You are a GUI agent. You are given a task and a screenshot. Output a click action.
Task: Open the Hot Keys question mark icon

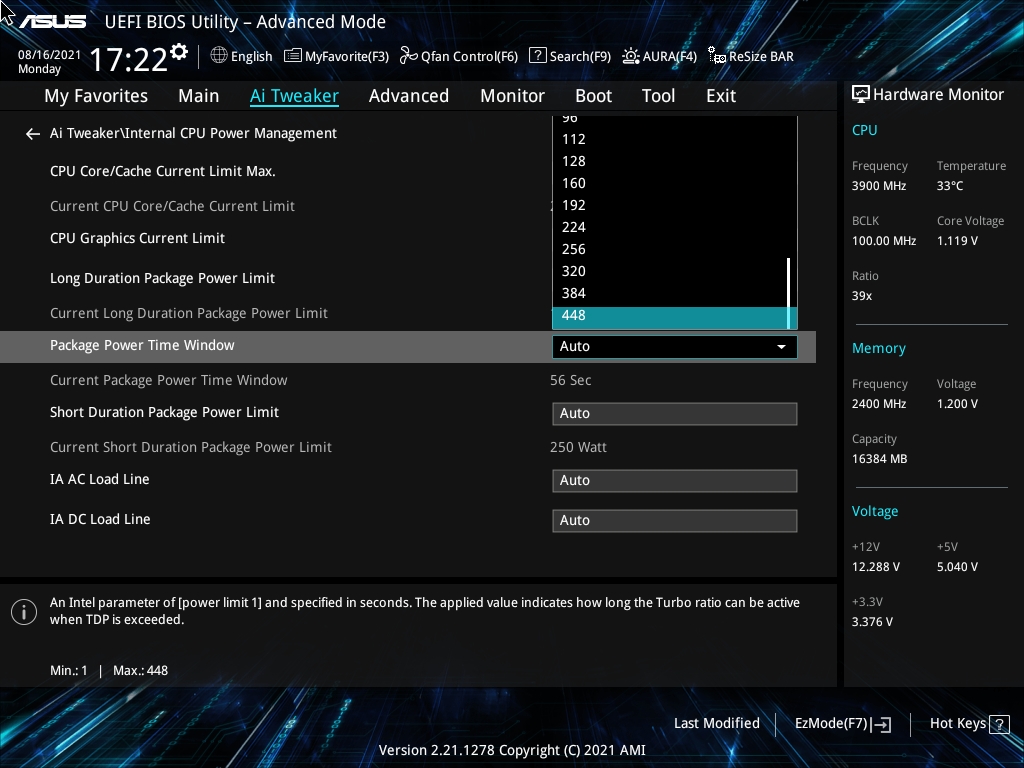tap(999, 724)
